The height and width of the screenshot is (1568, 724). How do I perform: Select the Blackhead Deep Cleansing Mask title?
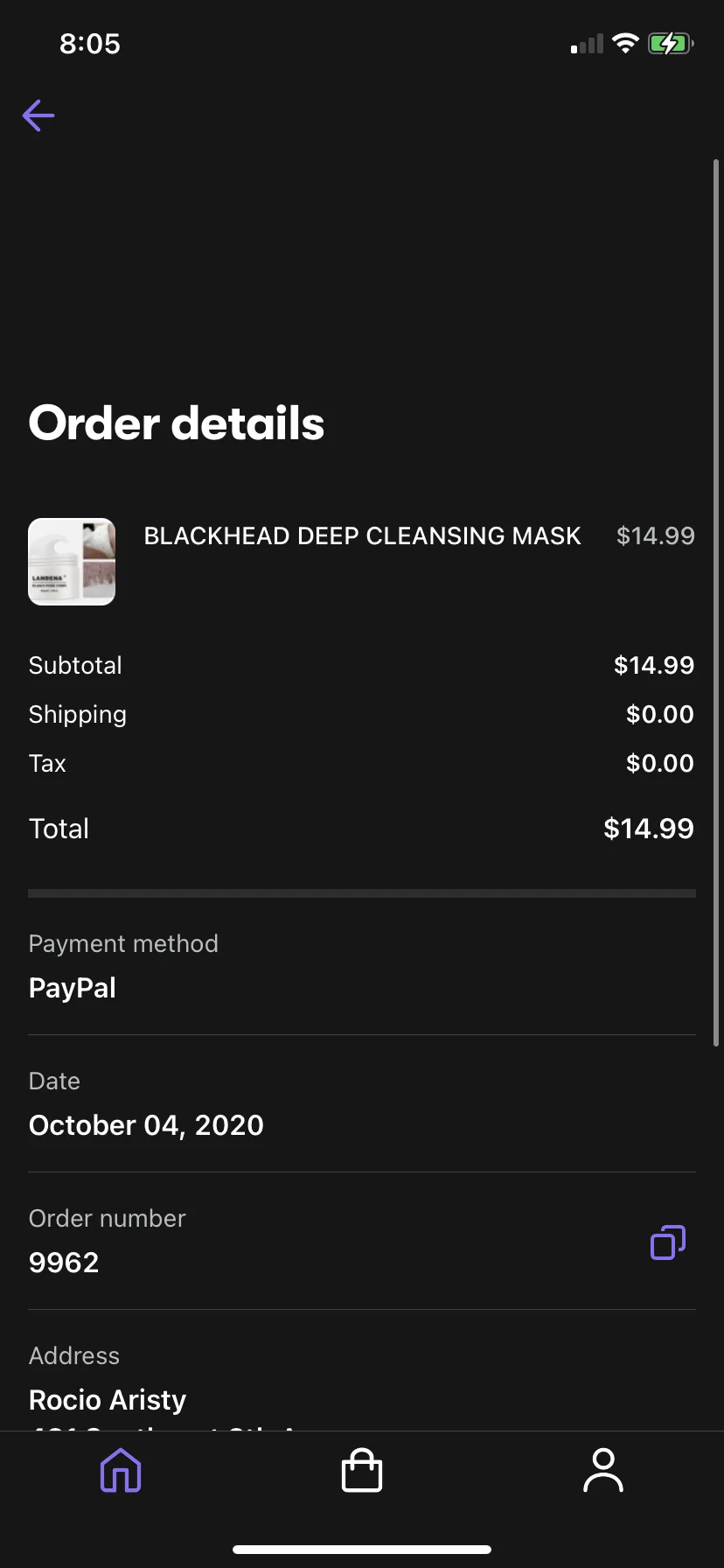[x=362, y=535]
